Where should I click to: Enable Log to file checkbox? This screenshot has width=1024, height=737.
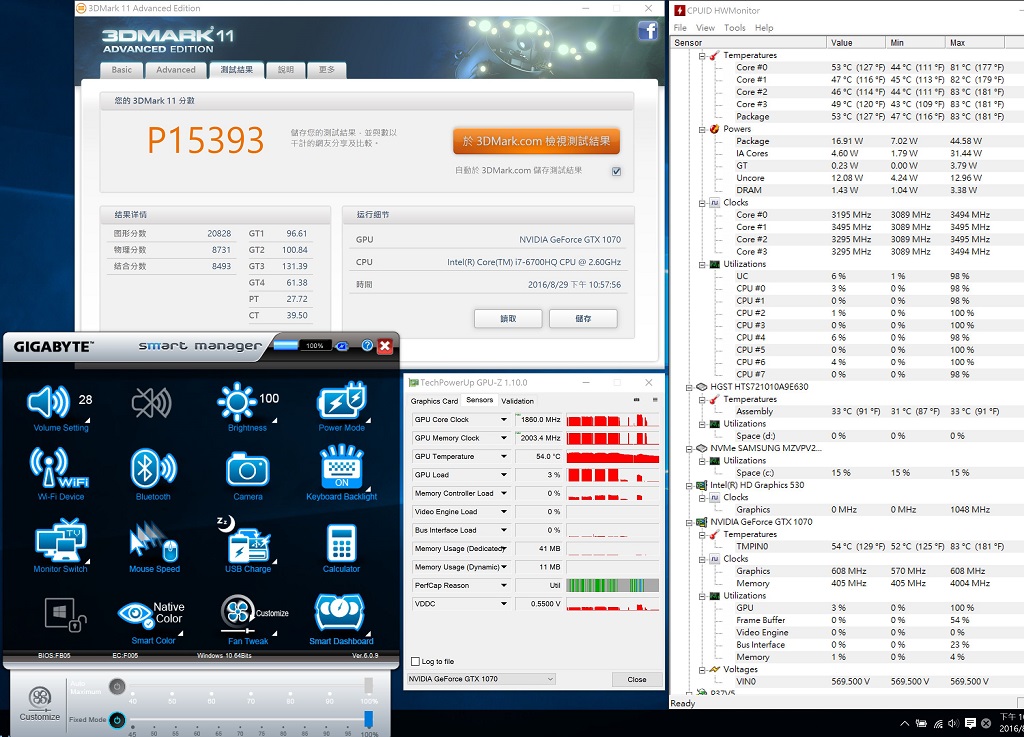pyautogui.click(x=415, y=661)
